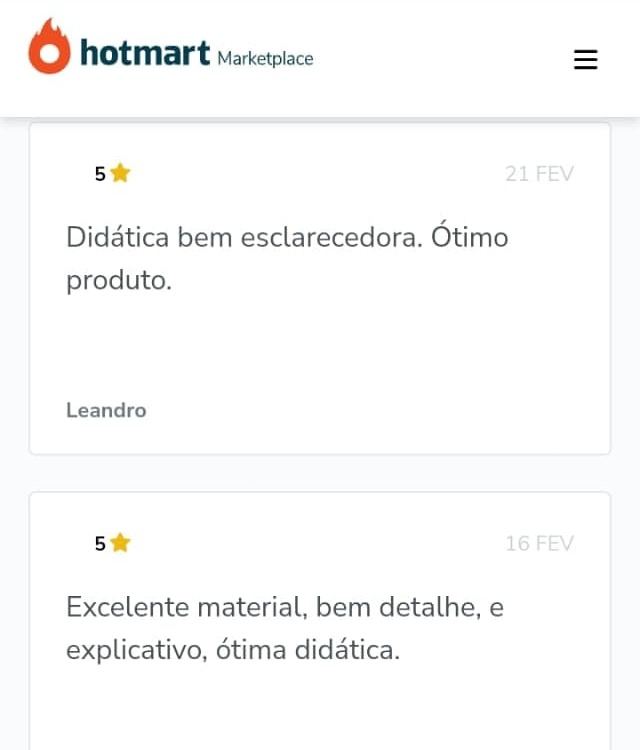
Task: Click the word 'Ótimo' in first review
Action: tap(470, 236)
